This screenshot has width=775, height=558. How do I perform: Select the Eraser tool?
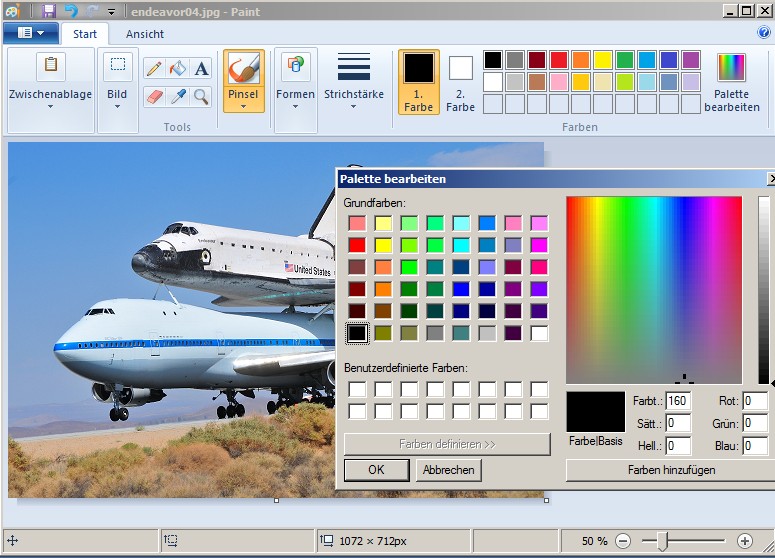pyautogui.click(x=154, y=96)
